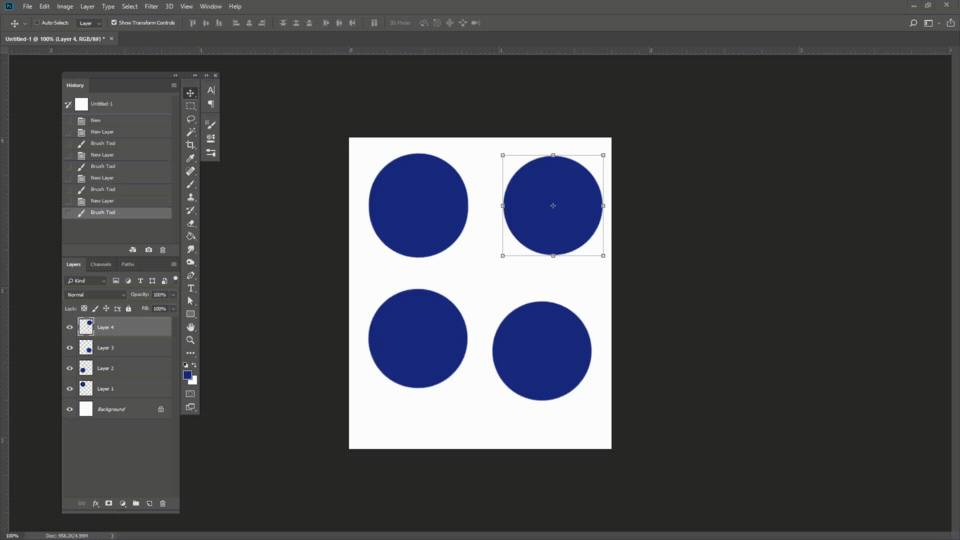Select the Path Selection tool
Viewport: 960px width, 540px height.
pyautogui.click(x=190, y=301)
